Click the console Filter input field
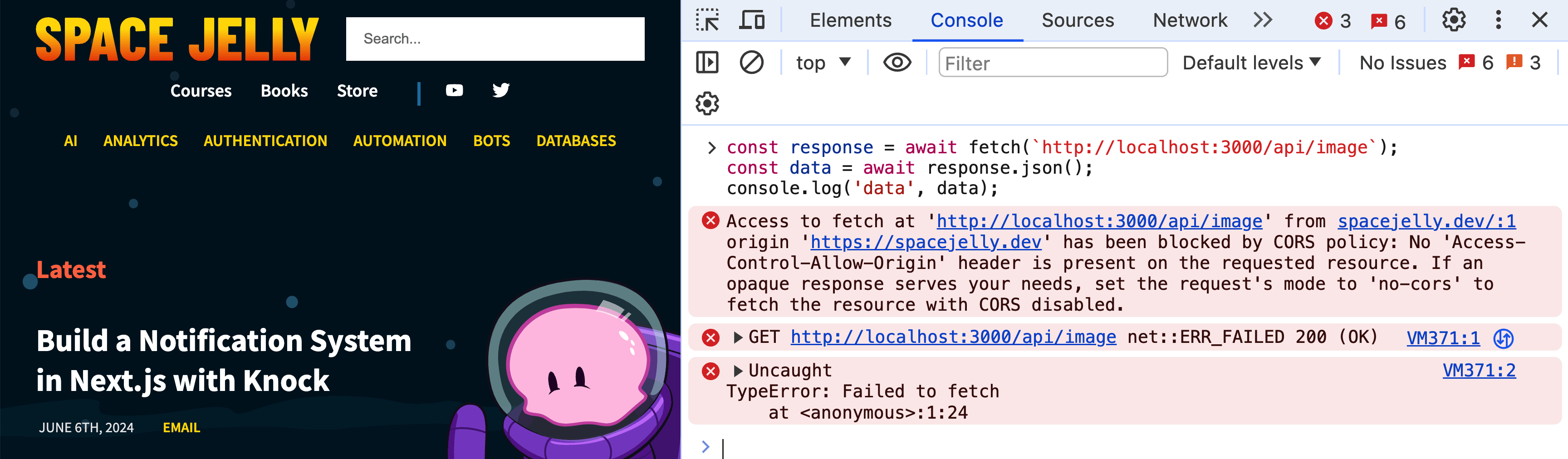This screenshot has width=1568, height=459. (x=1053, y=62)
